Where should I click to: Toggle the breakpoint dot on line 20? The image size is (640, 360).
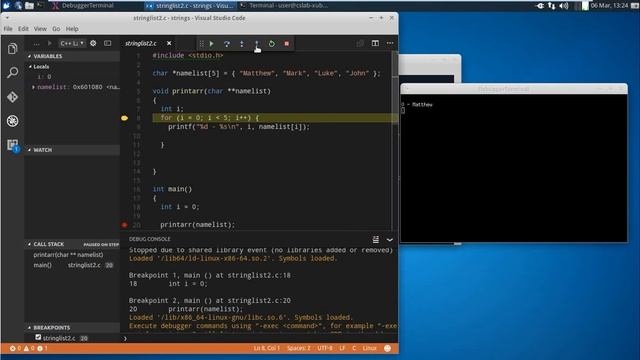pyautogui.click(x=124, y=225)
